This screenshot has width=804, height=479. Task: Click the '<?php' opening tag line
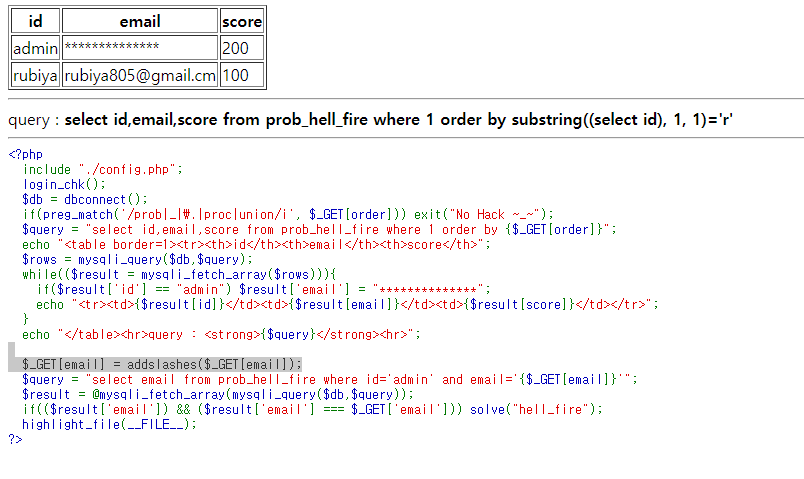tap(26, 154)
